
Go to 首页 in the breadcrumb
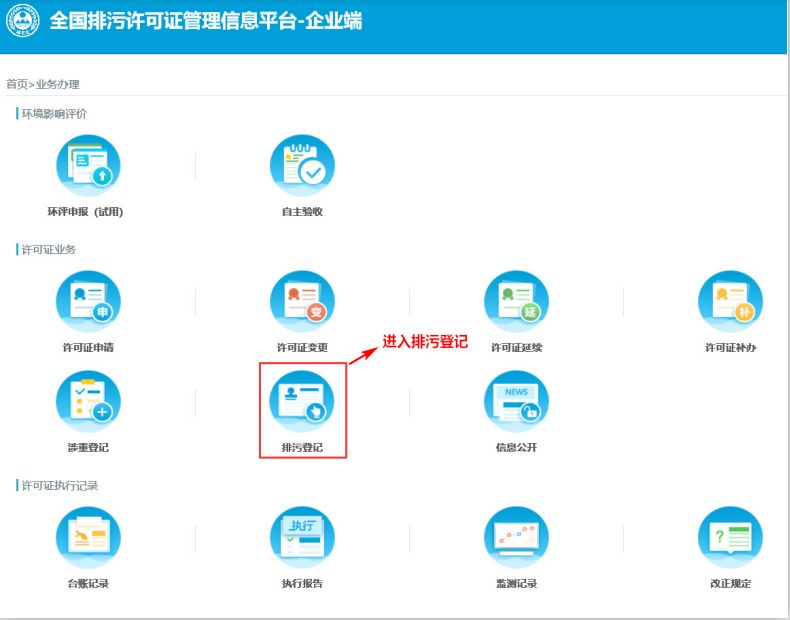click(x=16, y=85)
